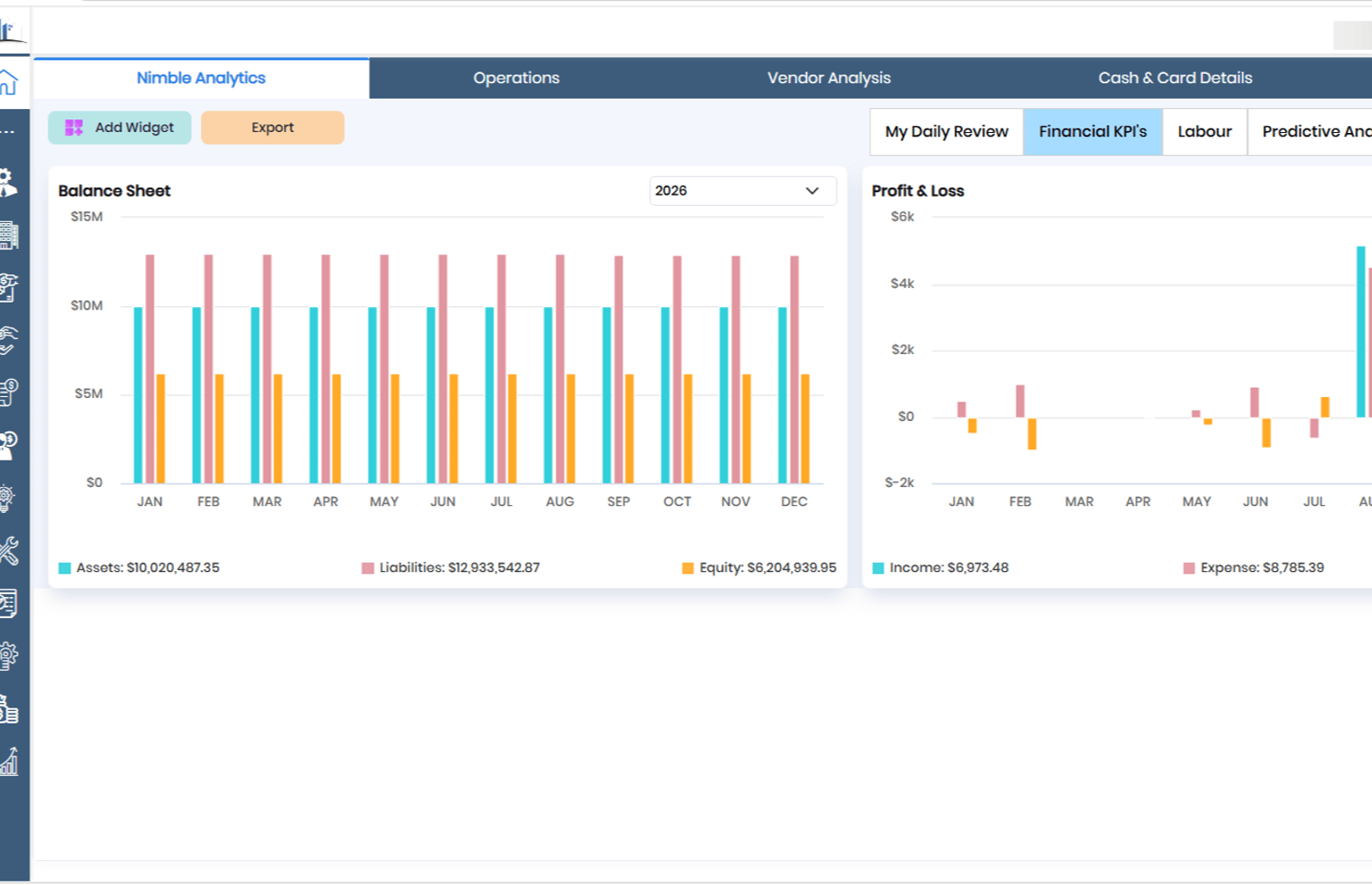The height and width of the screenshot is (885, 1372).
Task: Click the JUN assets bar in Balance Sheet
Action: pyautogui.click(x=431, y=395)
